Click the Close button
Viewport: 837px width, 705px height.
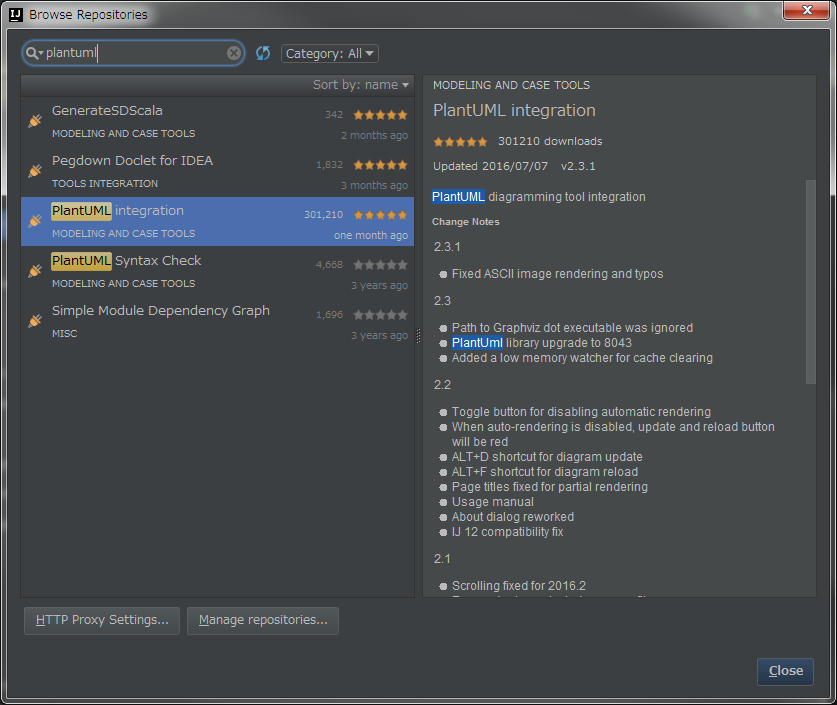click(785, 671)
